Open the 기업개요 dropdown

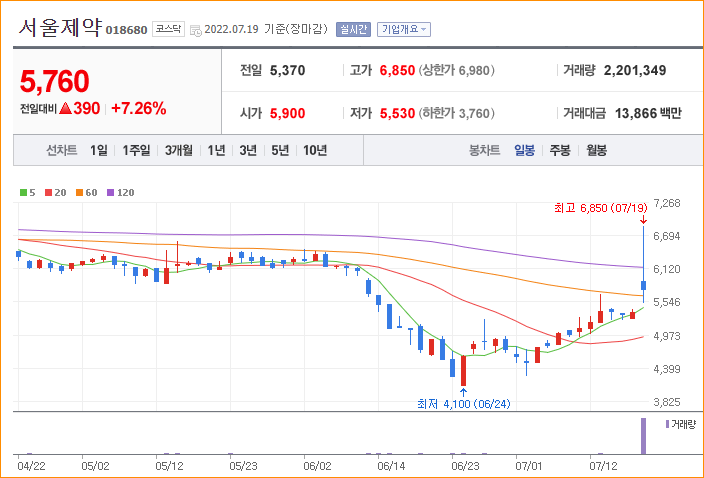tap(404, 30)
